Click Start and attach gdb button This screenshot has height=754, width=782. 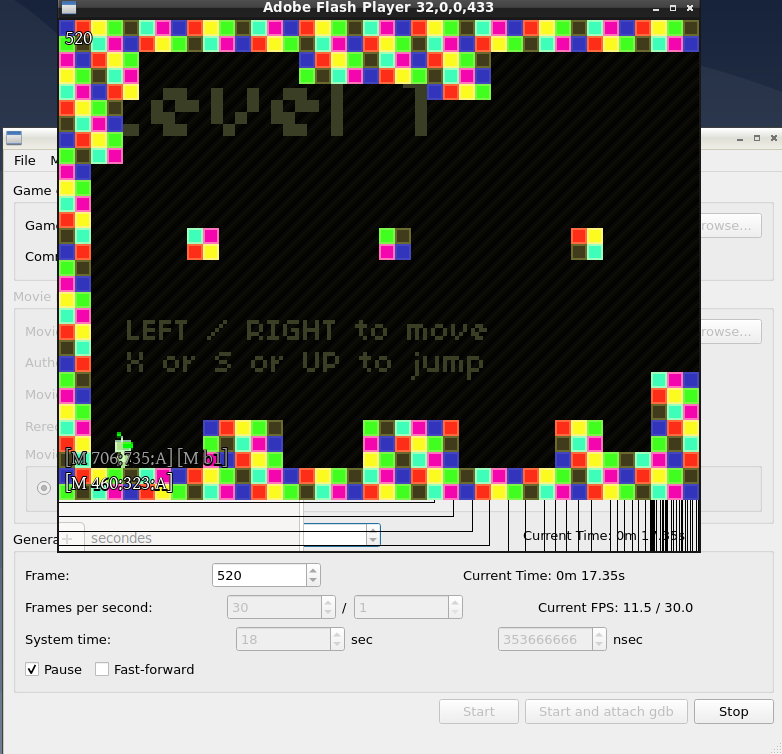click(x=606, y=711)
